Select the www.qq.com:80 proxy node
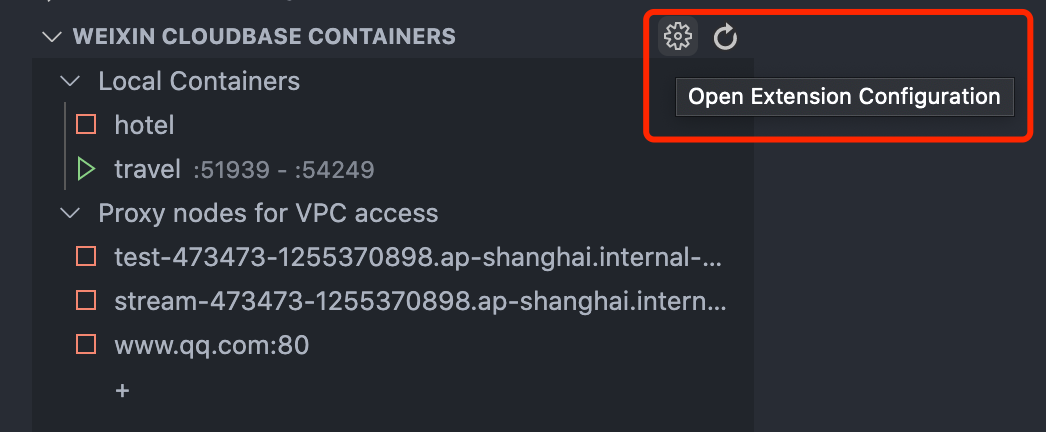 [x=212, y=345]
